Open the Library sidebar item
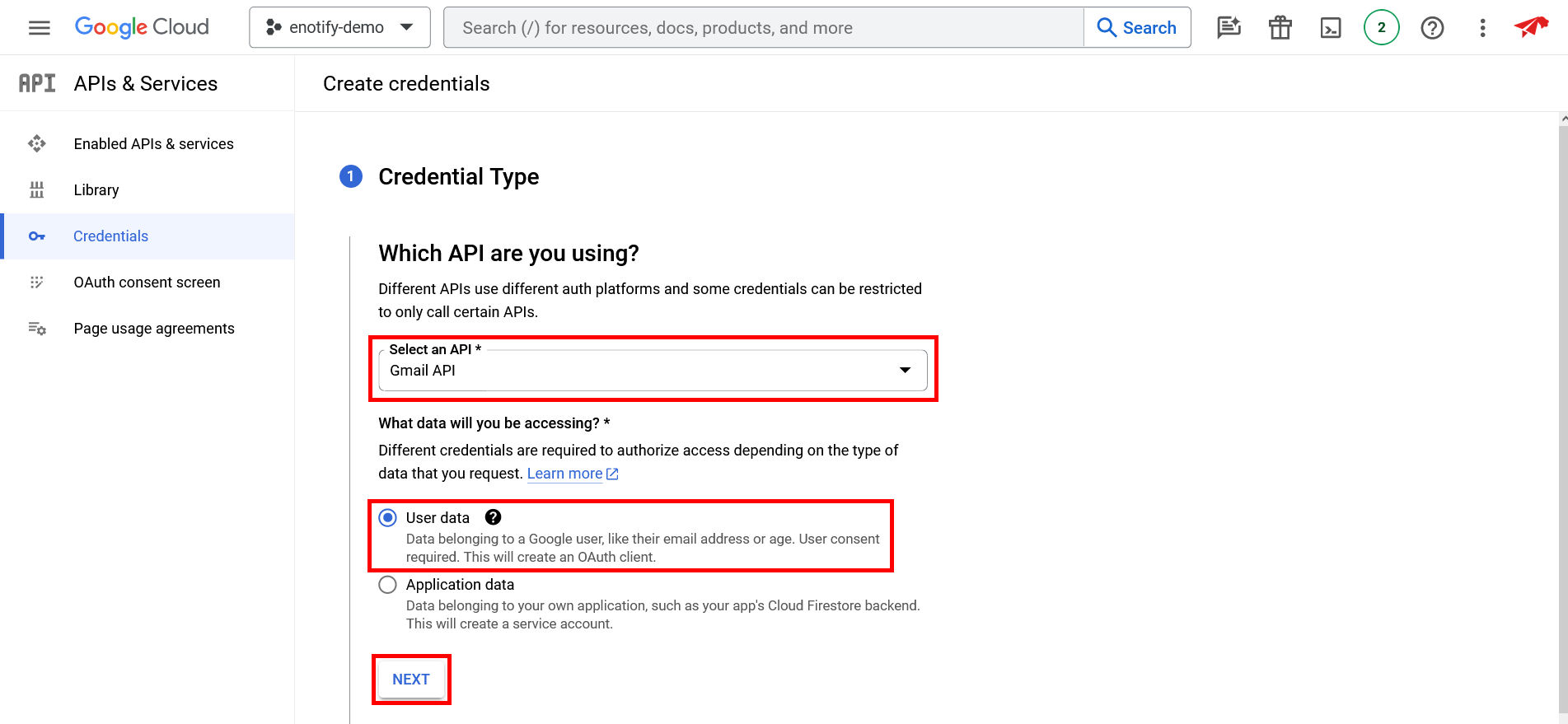This screenshot has width=1568, height=724. [x=96, y=190]
